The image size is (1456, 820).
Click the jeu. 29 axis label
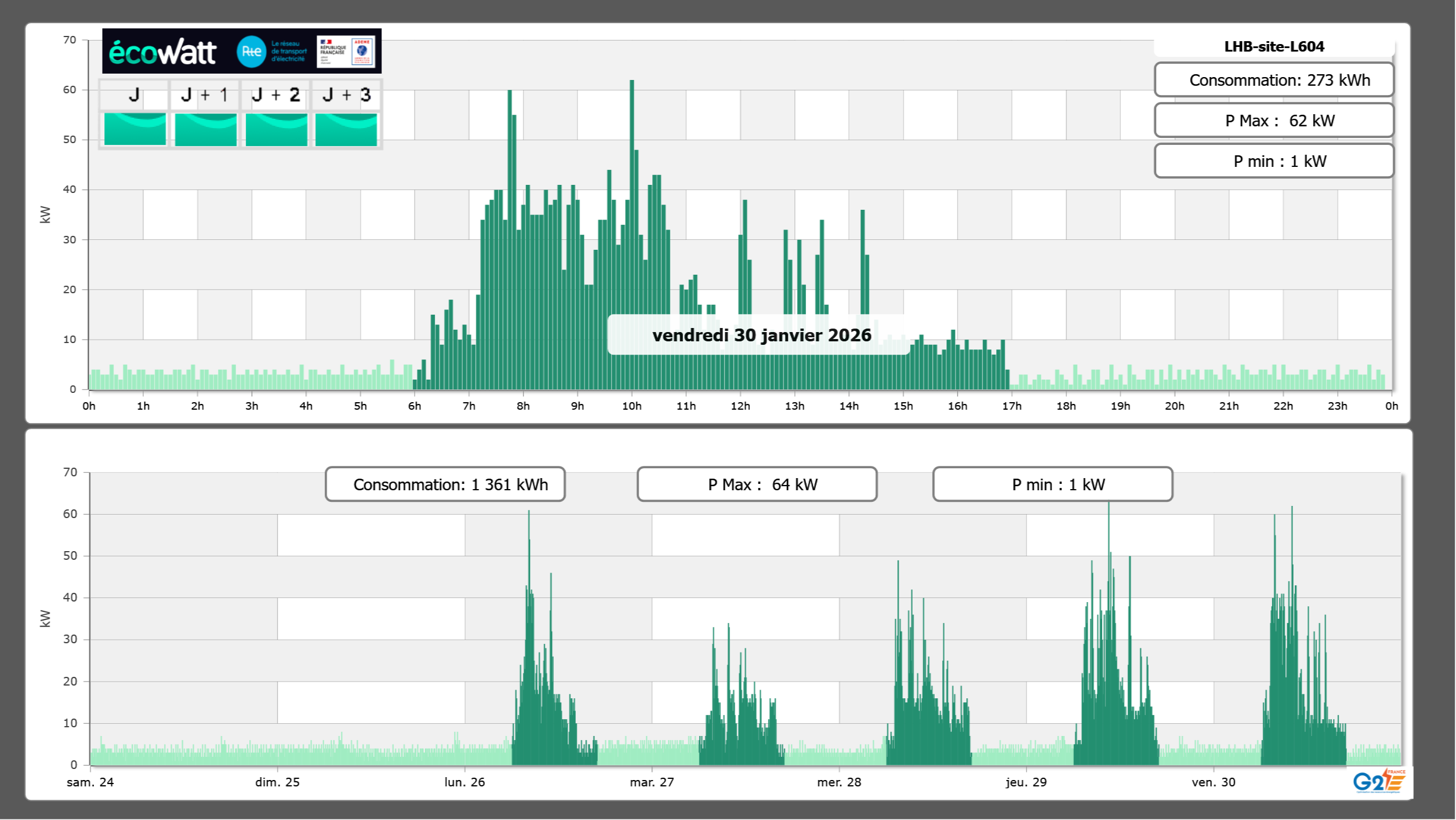point(1026,782)
